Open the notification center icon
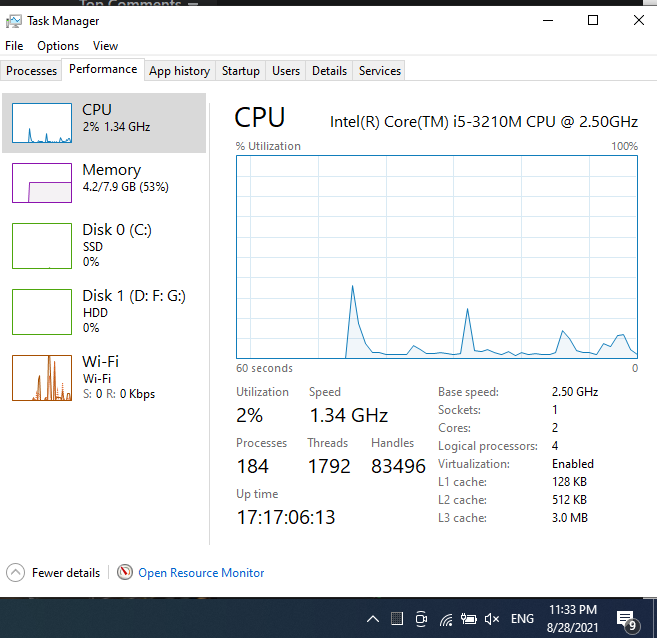The height and width of the screenshot is (638, 657). pyautogui.click(x=628, y=620)
